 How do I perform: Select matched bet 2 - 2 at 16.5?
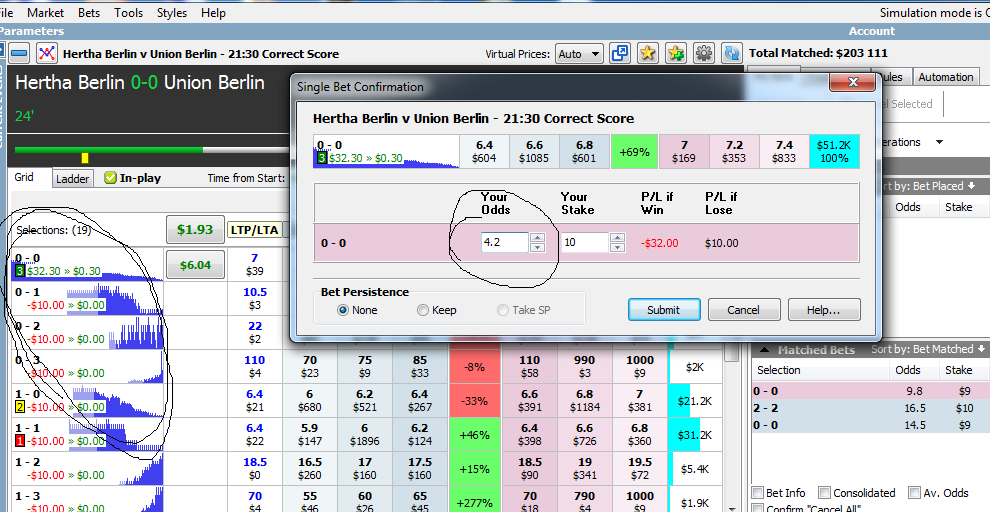pos(871,408)
